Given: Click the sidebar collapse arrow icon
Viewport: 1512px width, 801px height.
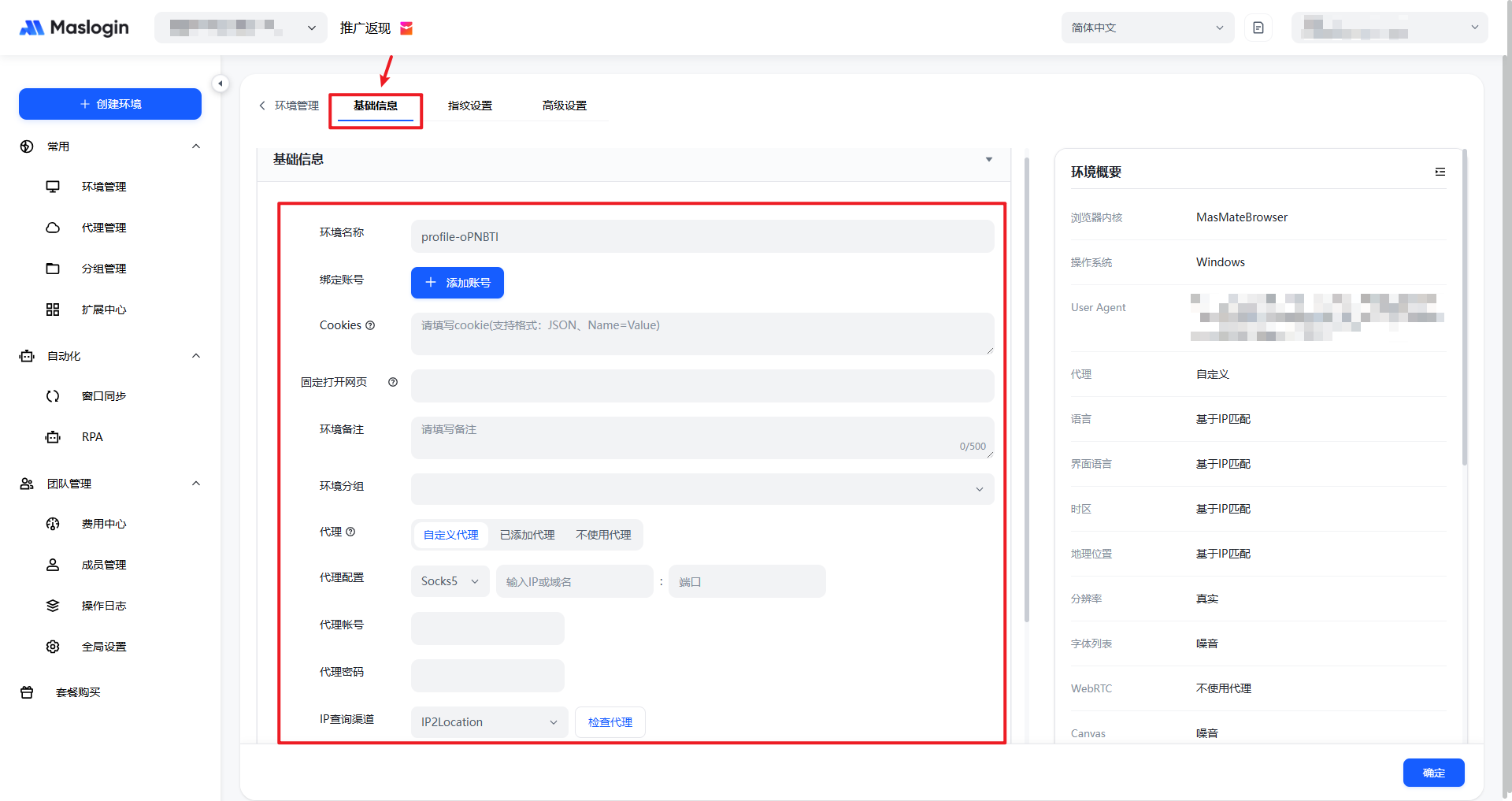Looking at the screenshot, I should (220, 83).
